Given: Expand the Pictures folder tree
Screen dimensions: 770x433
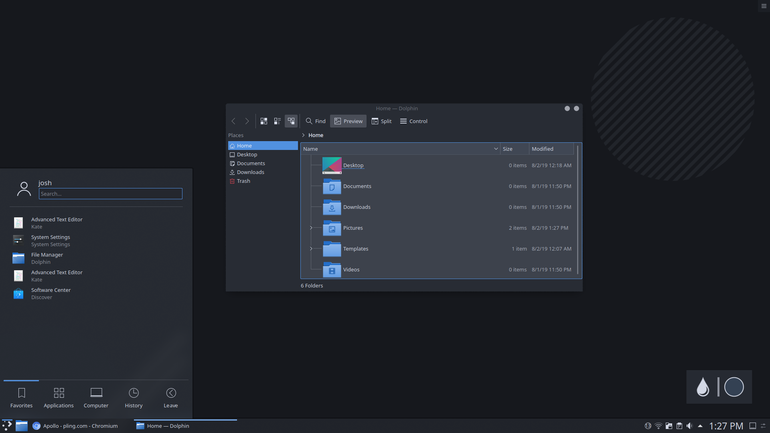Looking at the screenshot, I should [311, 228].
